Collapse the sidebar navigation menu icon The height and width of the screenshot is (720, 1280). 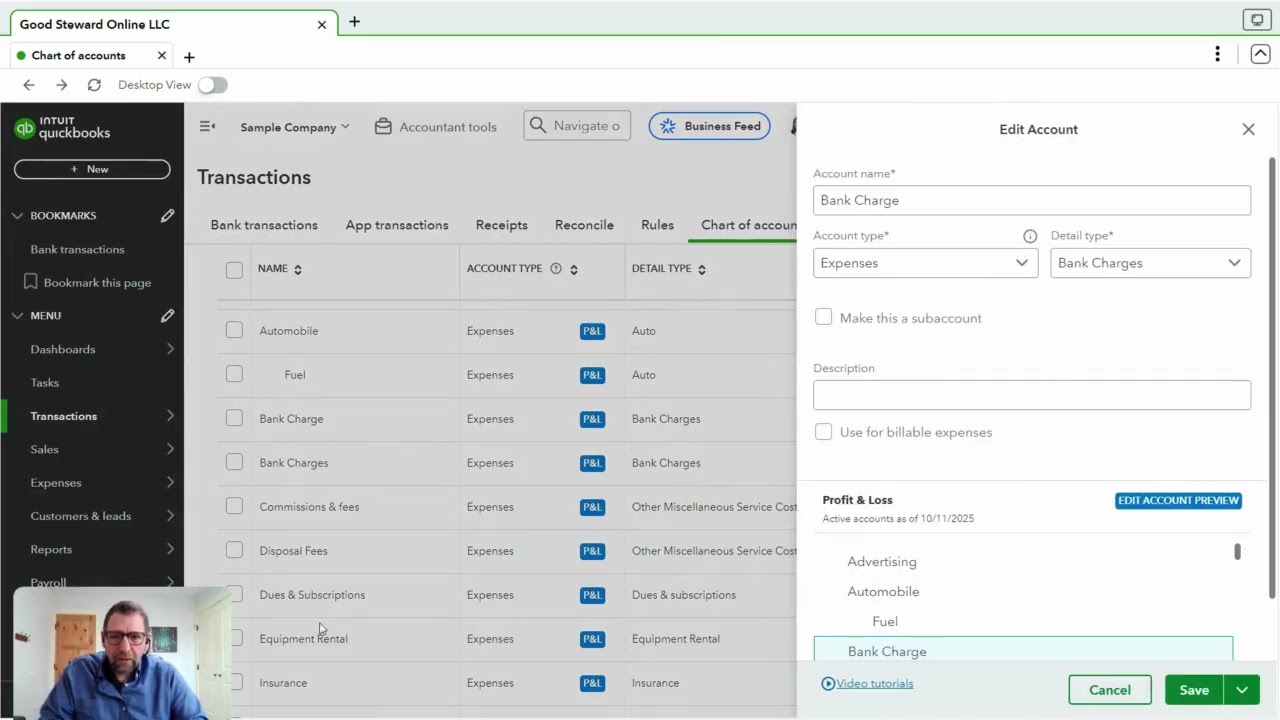click(x=207, y=126)
